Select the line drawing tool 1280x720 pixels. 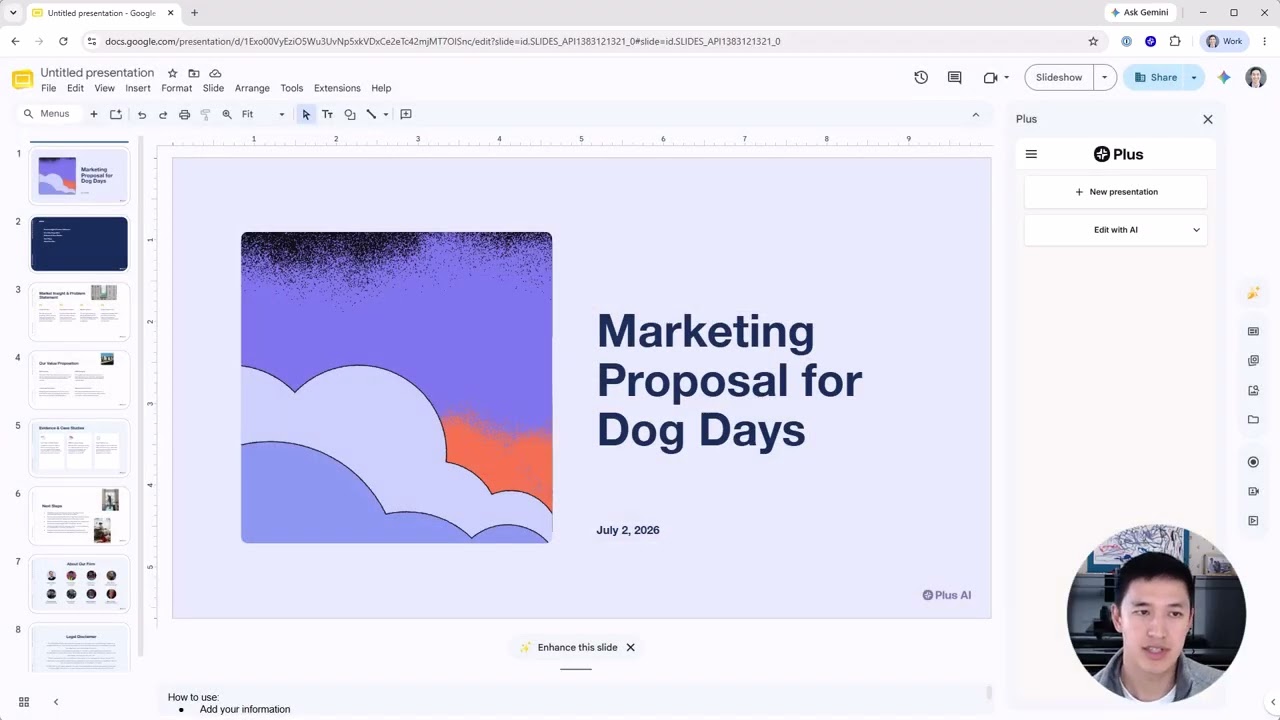371,114
